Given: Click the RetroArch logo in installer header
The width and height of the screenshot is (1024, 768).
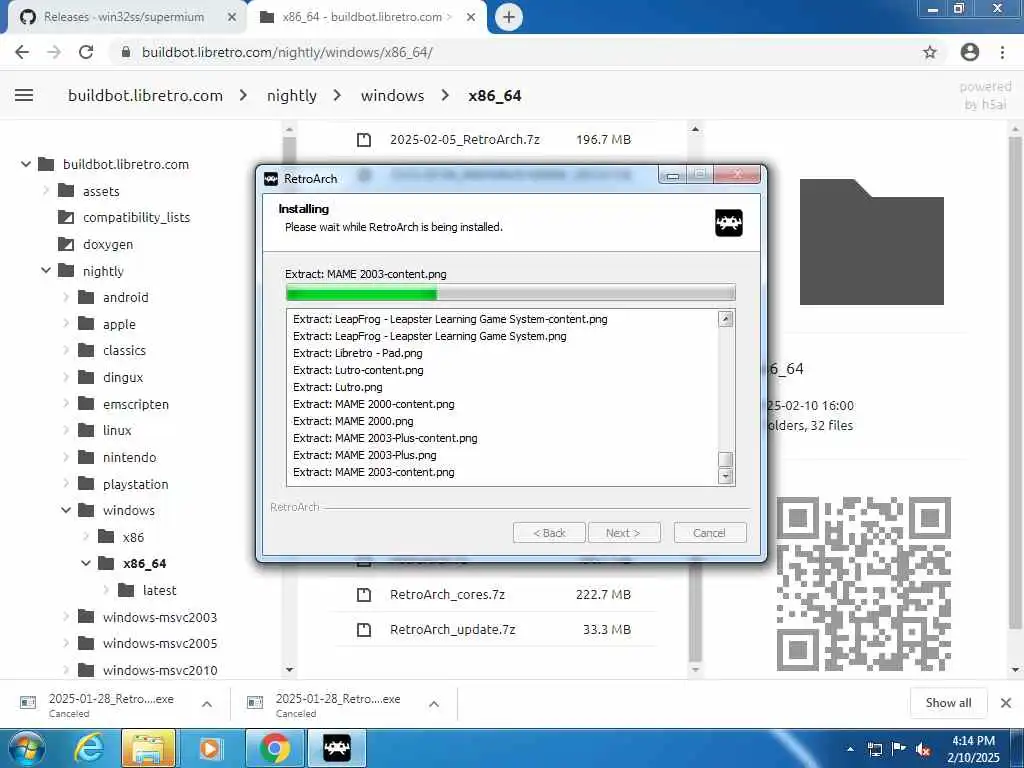Looking at the screenshot, I should tap(729, 223).
